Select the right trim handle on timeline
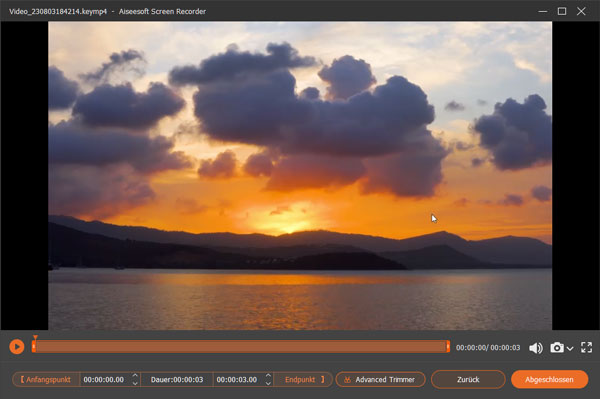Viewport: 600px width, 399px height. pos(448,347)
